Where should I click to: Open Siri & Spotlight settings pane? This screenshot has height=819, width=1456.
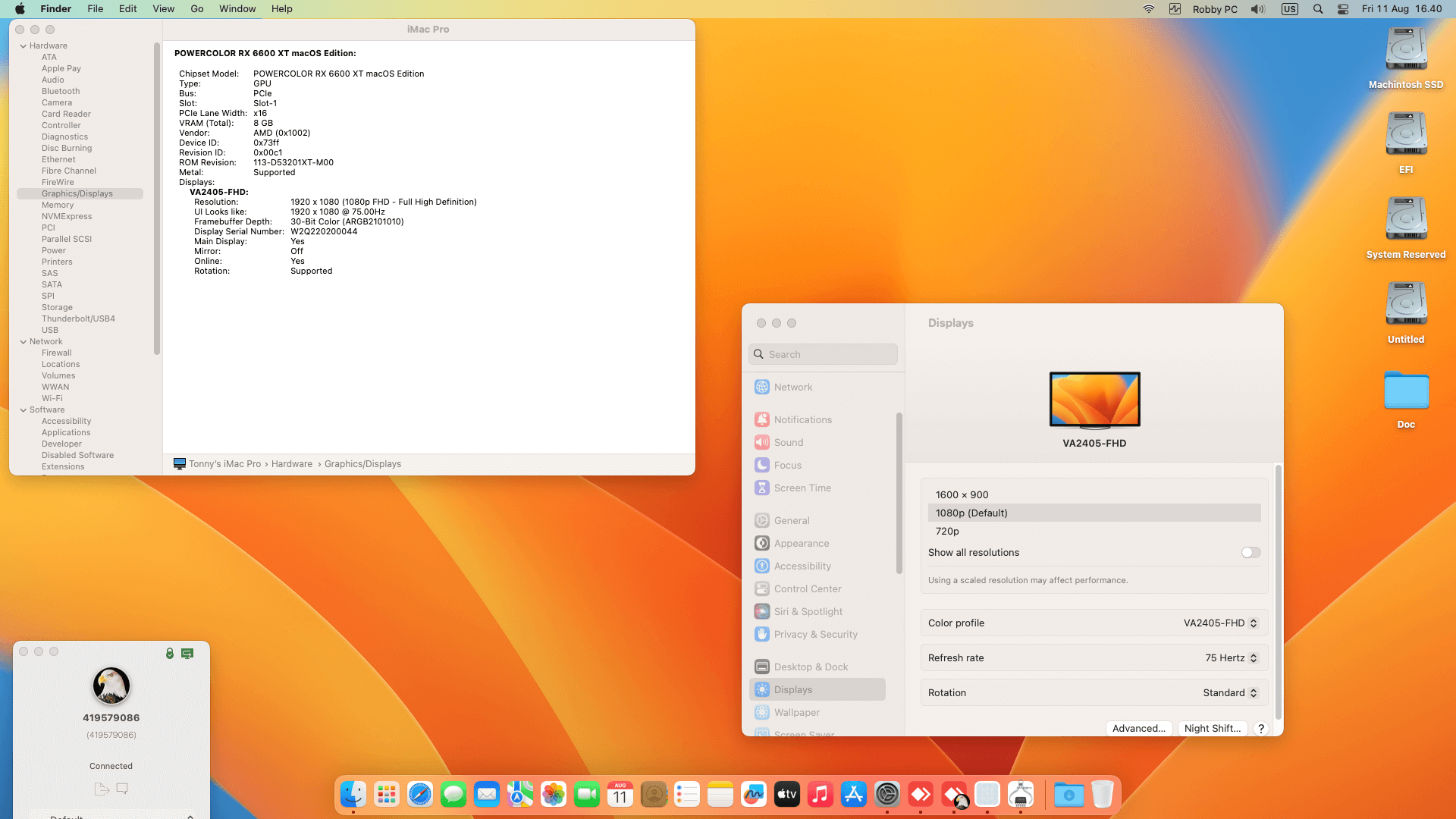(817, 611)
